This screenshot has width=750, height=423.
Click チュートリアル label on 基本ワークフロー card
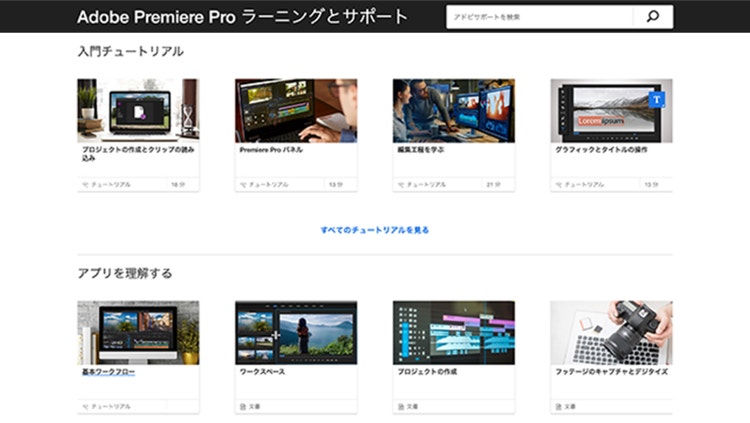click(110, 407)
